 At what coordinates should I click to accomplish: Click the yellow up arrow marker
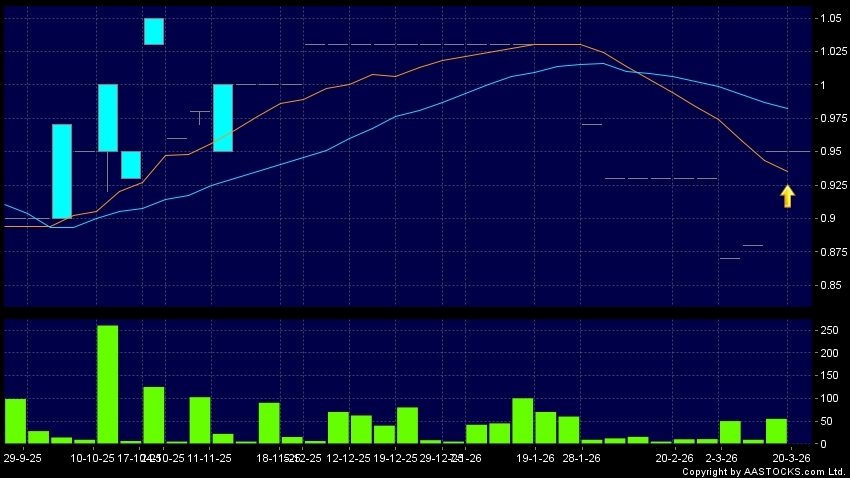pyautogui.click(x=787, y=195)
